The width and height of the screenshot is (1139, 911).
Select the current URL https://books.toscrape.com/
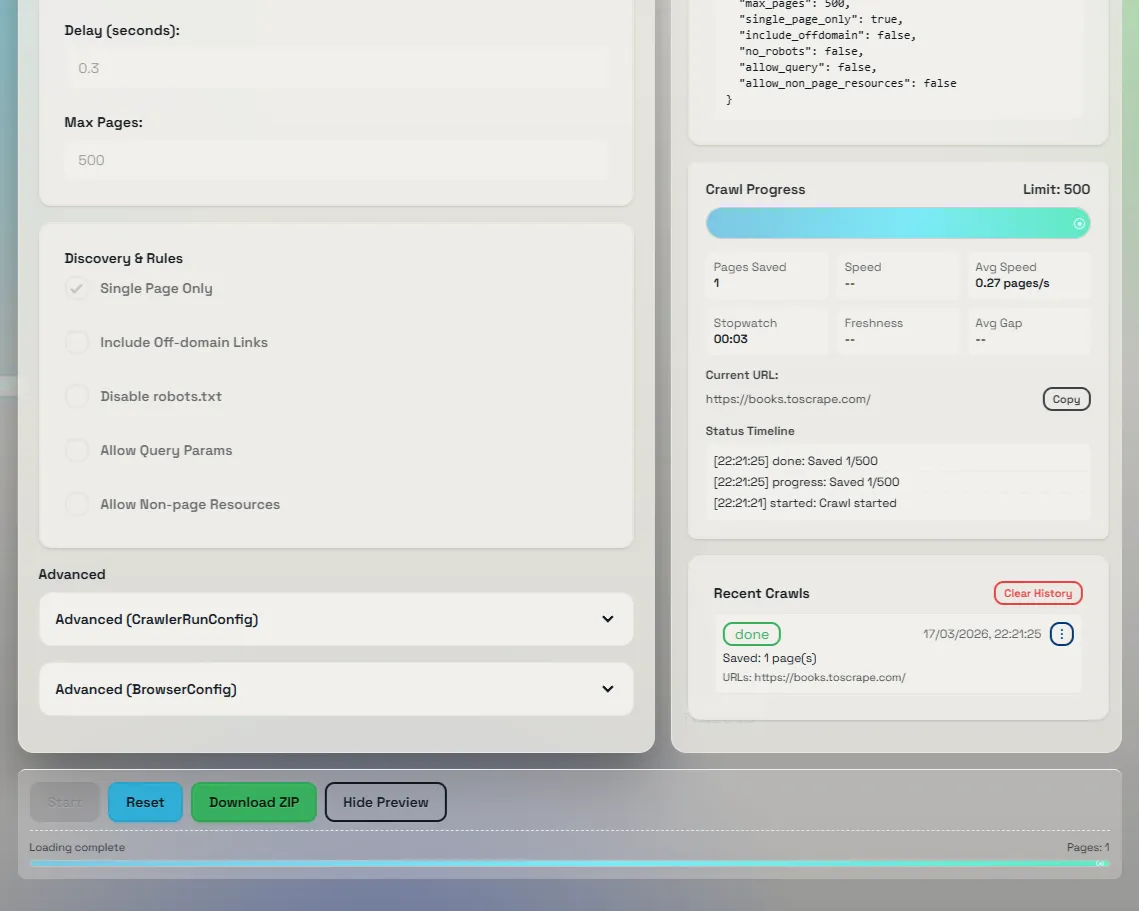pos(788,399)
